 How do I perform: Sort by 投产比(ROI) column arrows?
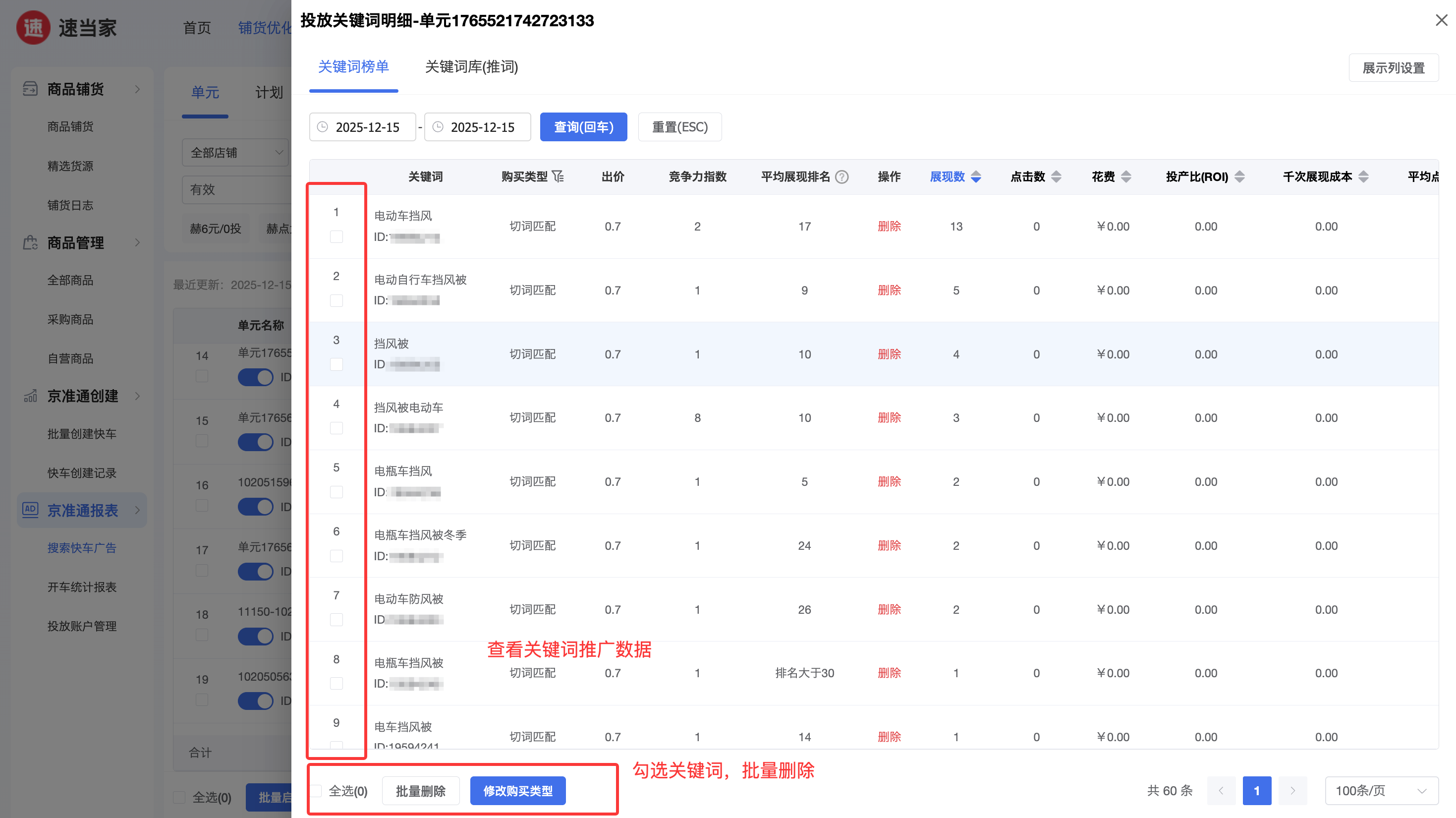[1239, 177]
